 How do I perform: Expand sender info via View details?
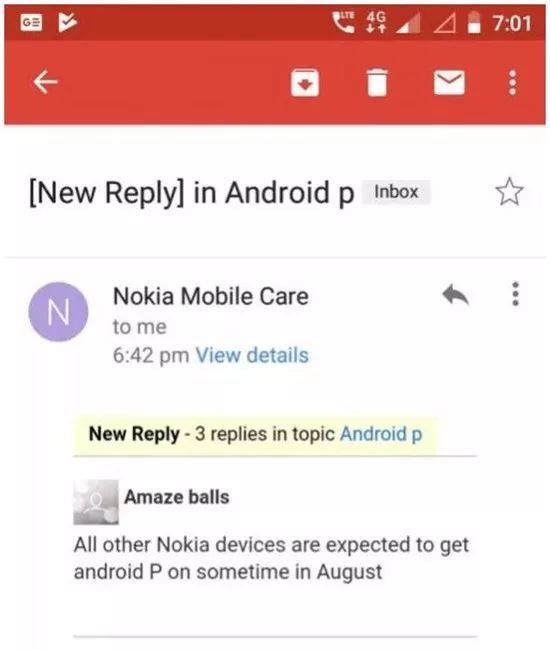click(x=252, y=355)
